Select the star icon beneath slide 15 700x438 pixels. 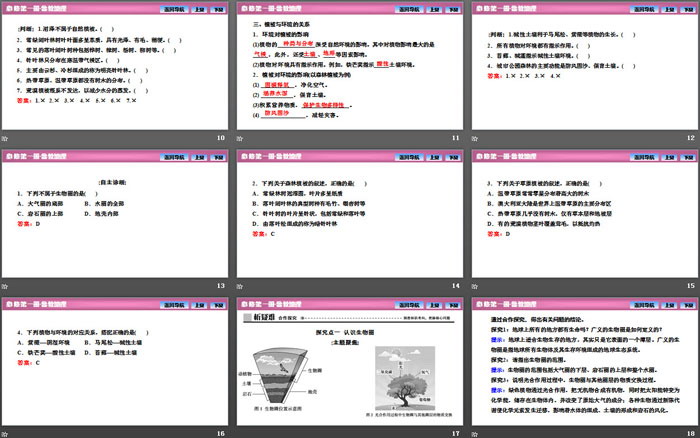(474, 285)
